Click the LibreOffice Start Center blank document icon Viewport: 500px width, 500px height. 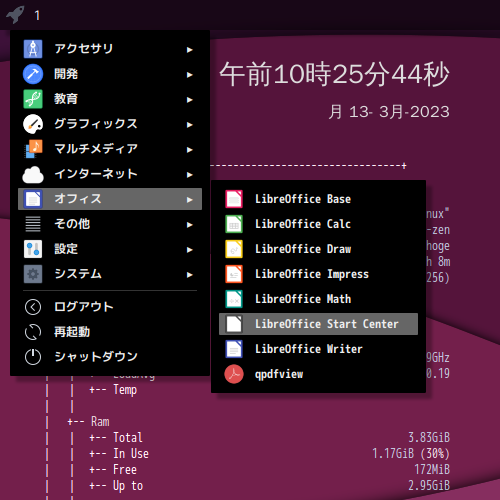click(234, 324)
